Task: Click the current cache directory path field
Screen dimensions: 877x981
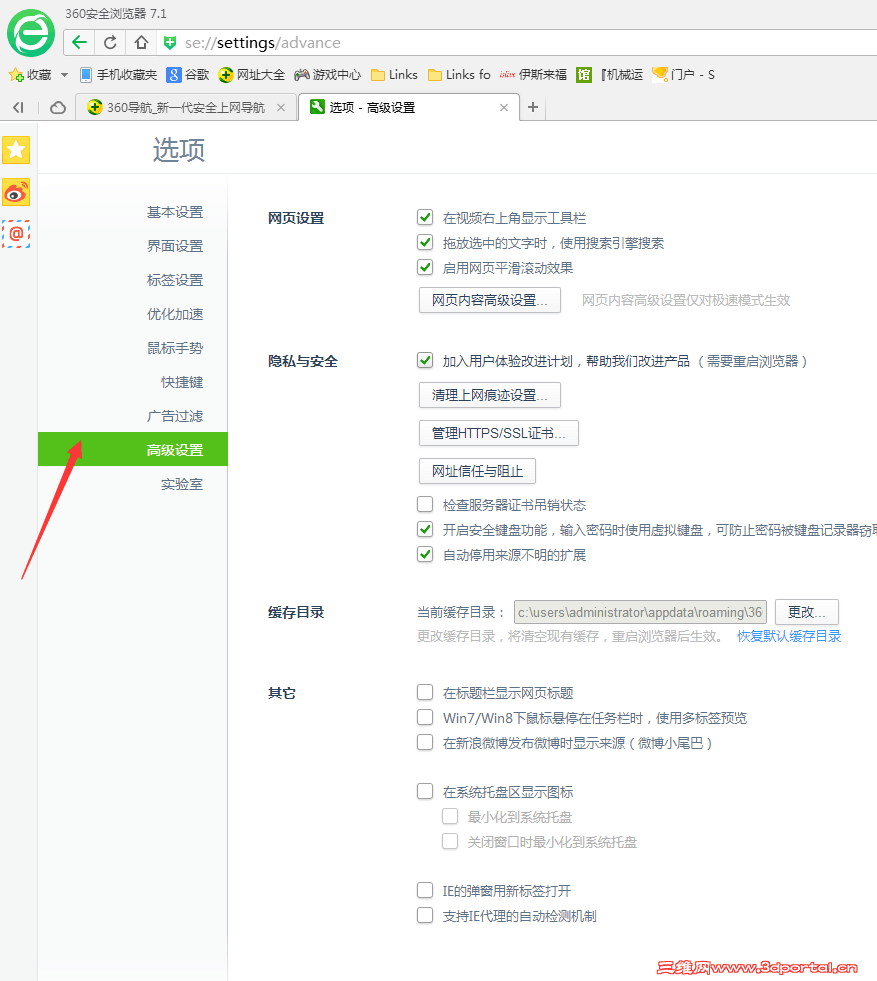Action: [641, 612]
